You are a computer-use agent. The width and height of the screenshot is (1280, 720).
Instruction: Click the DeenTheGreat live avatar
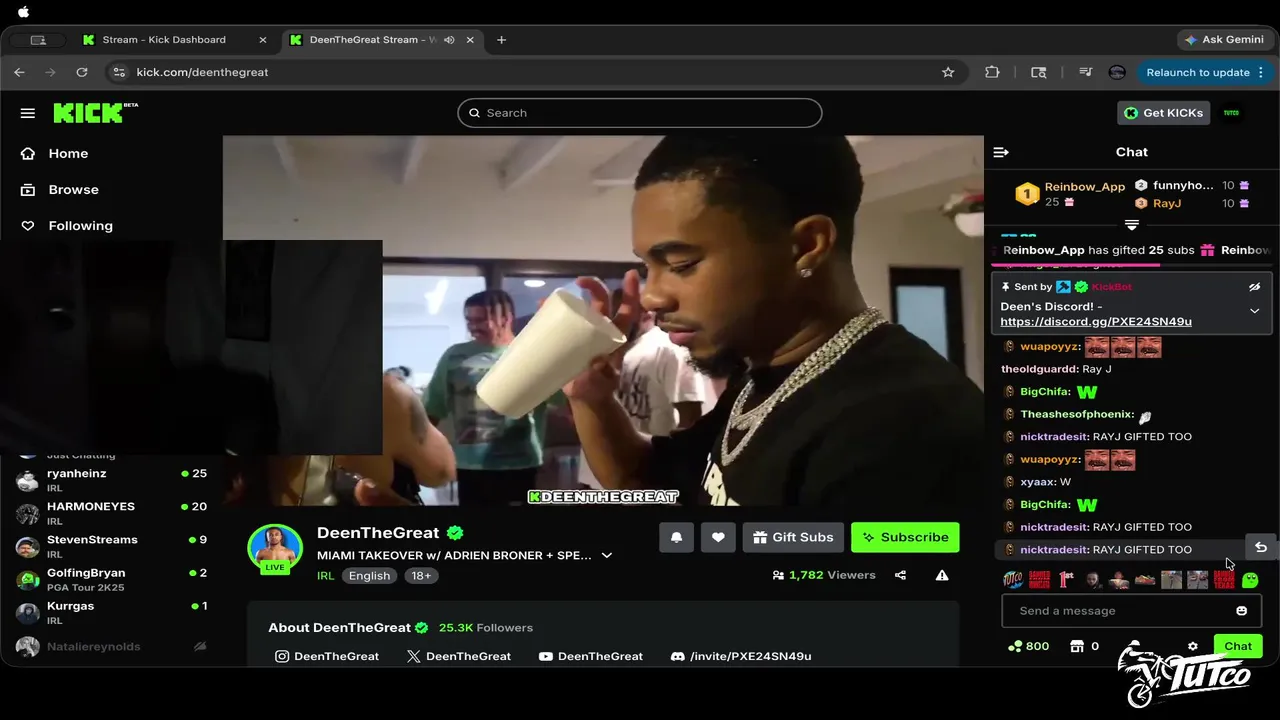tap(275, 549)
